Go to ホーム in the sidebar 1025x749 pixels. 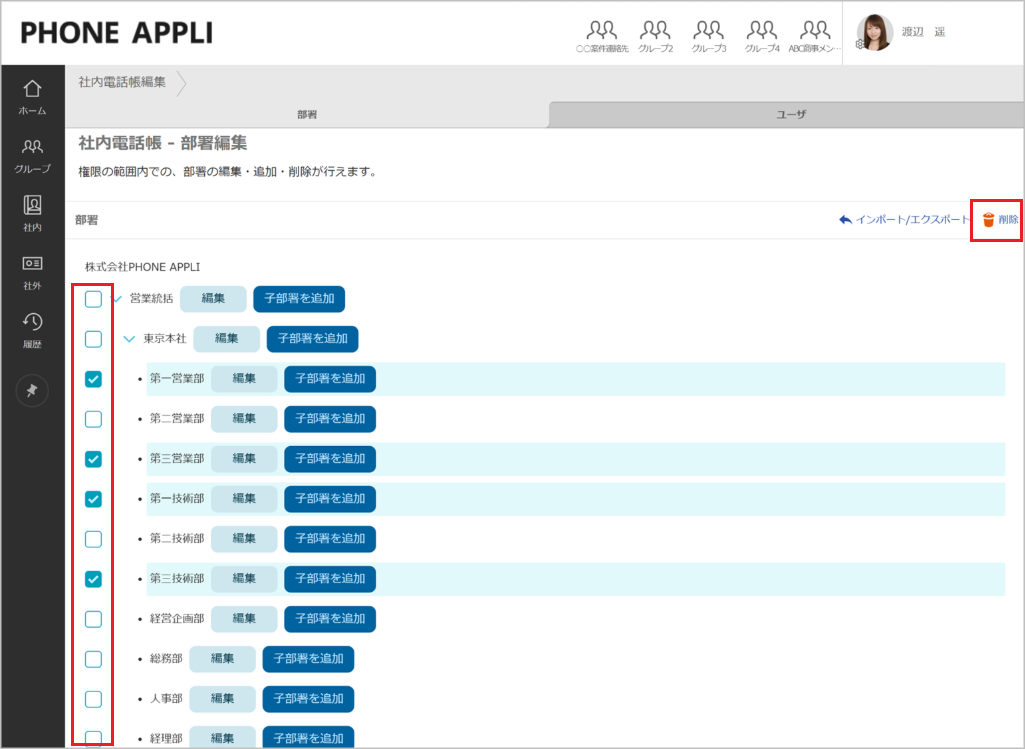click(x=32, y=97)
